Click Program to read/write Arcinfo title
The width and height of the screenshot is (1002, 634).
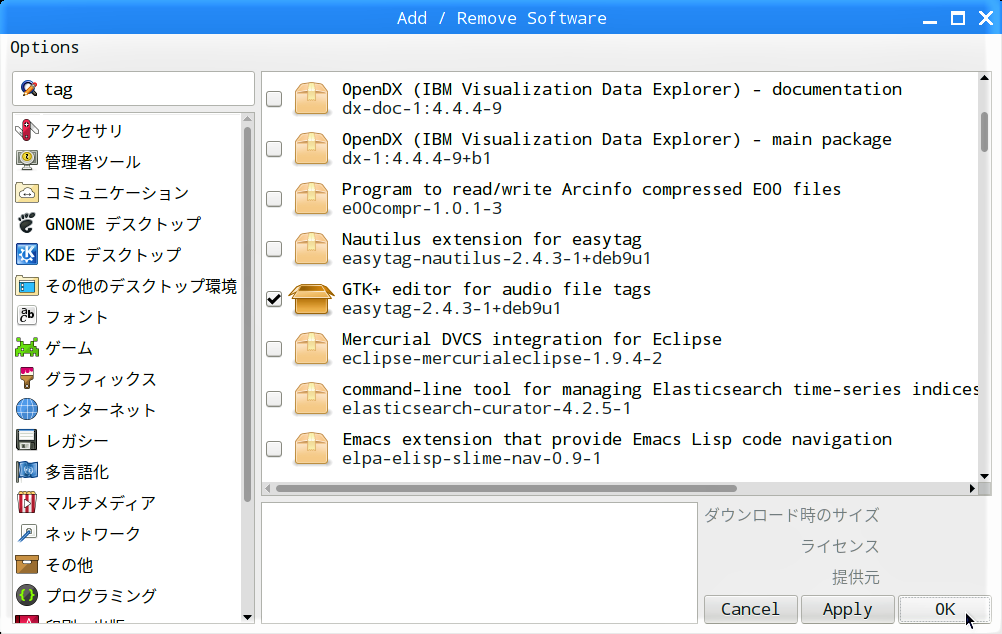pyautogui.click(x=591, y=189)
